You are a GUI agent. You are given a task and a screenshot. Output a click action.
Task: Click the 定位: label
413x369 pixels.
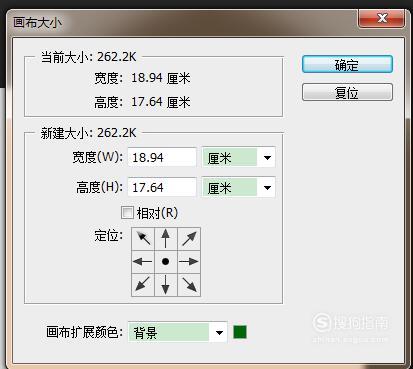click(x=109, y=236)
